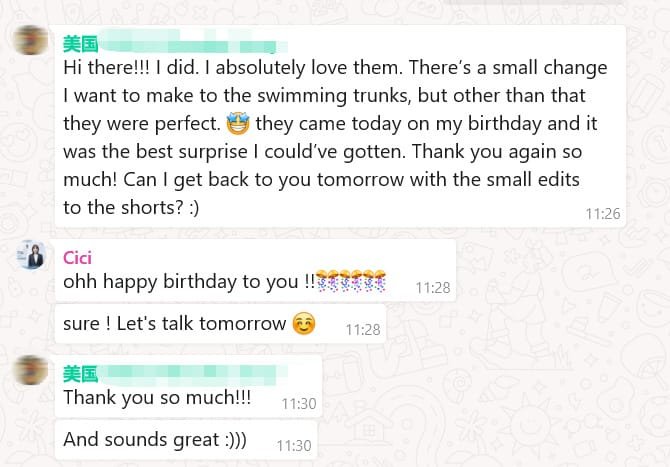Open Cici's profile picture

pos(28,256)
